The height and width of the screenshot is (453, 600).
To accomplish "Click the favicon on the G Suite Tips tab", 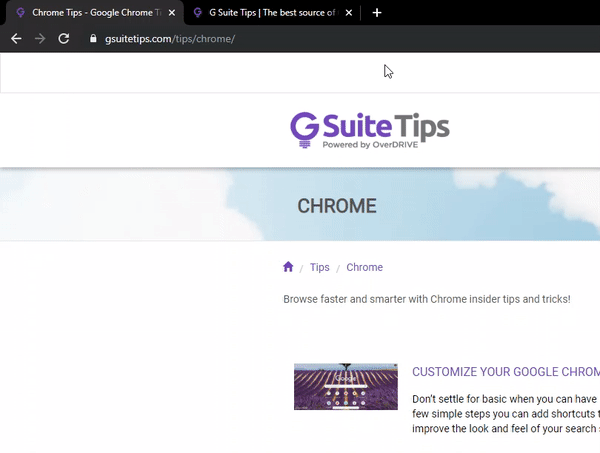I will click(197, 13).
